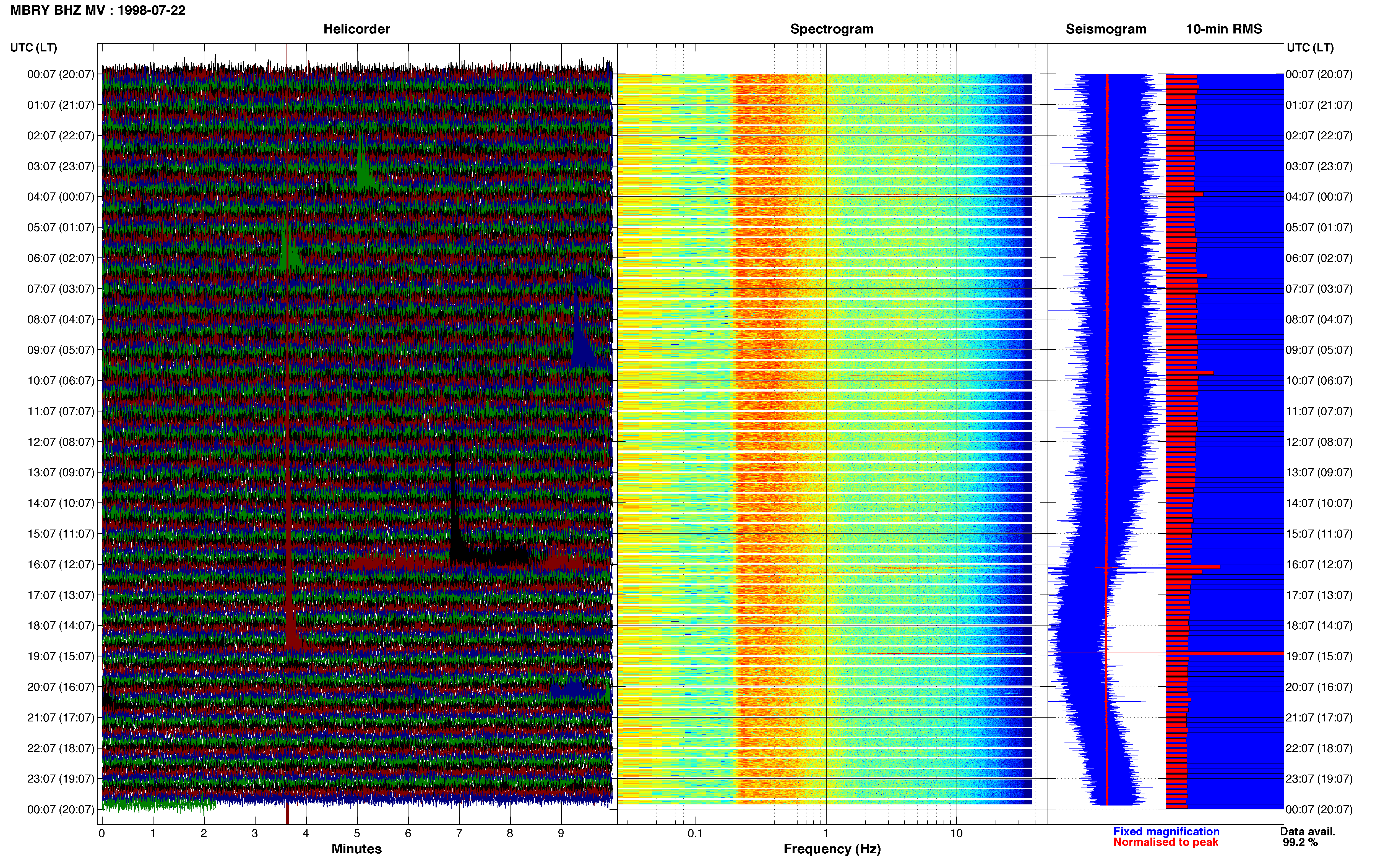Click right-side time label '19:07 (15:07)'
Viewport: 1388px width, 868px height.
click(x=1319, y=656)
